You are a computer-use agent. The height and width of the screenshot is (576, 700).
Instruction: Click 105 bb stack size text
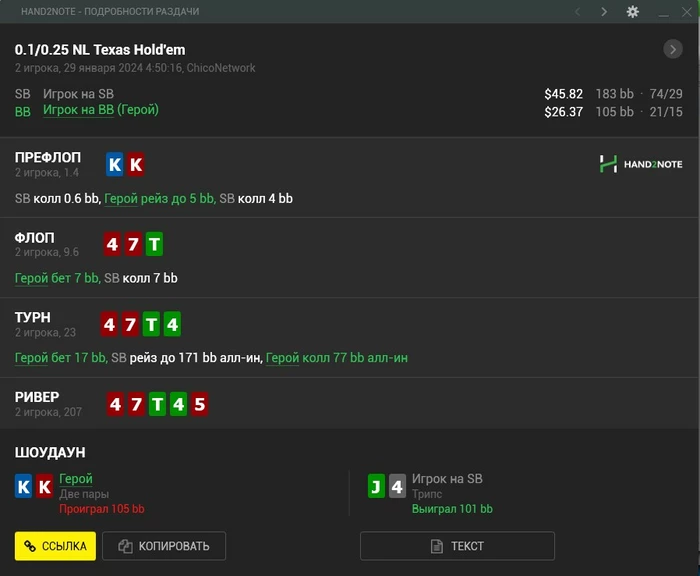tap(615, 112)
